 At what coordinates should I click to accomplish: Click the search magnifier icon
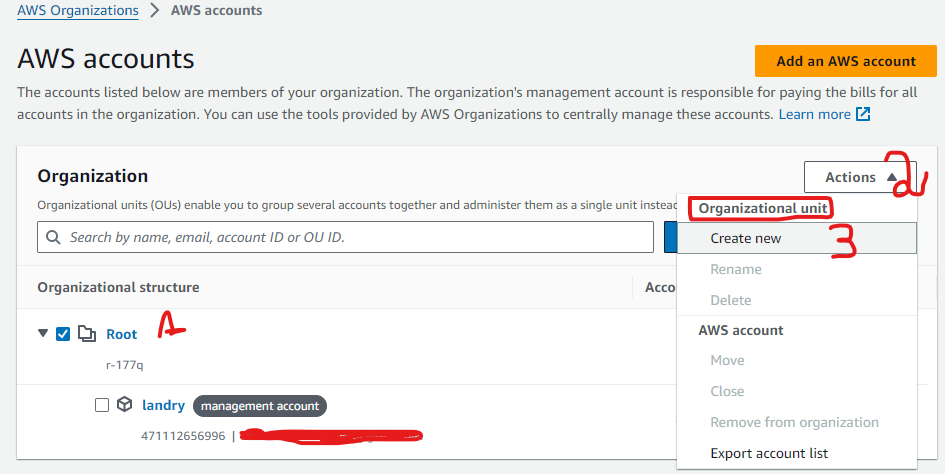54,238
